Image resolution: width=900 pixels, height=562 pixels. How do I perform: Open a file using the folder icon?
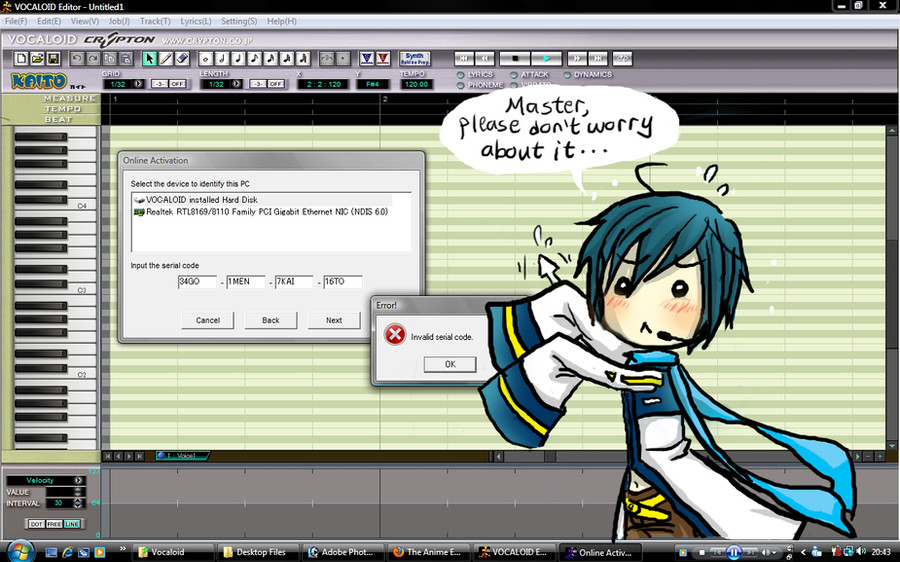(37, 58)
